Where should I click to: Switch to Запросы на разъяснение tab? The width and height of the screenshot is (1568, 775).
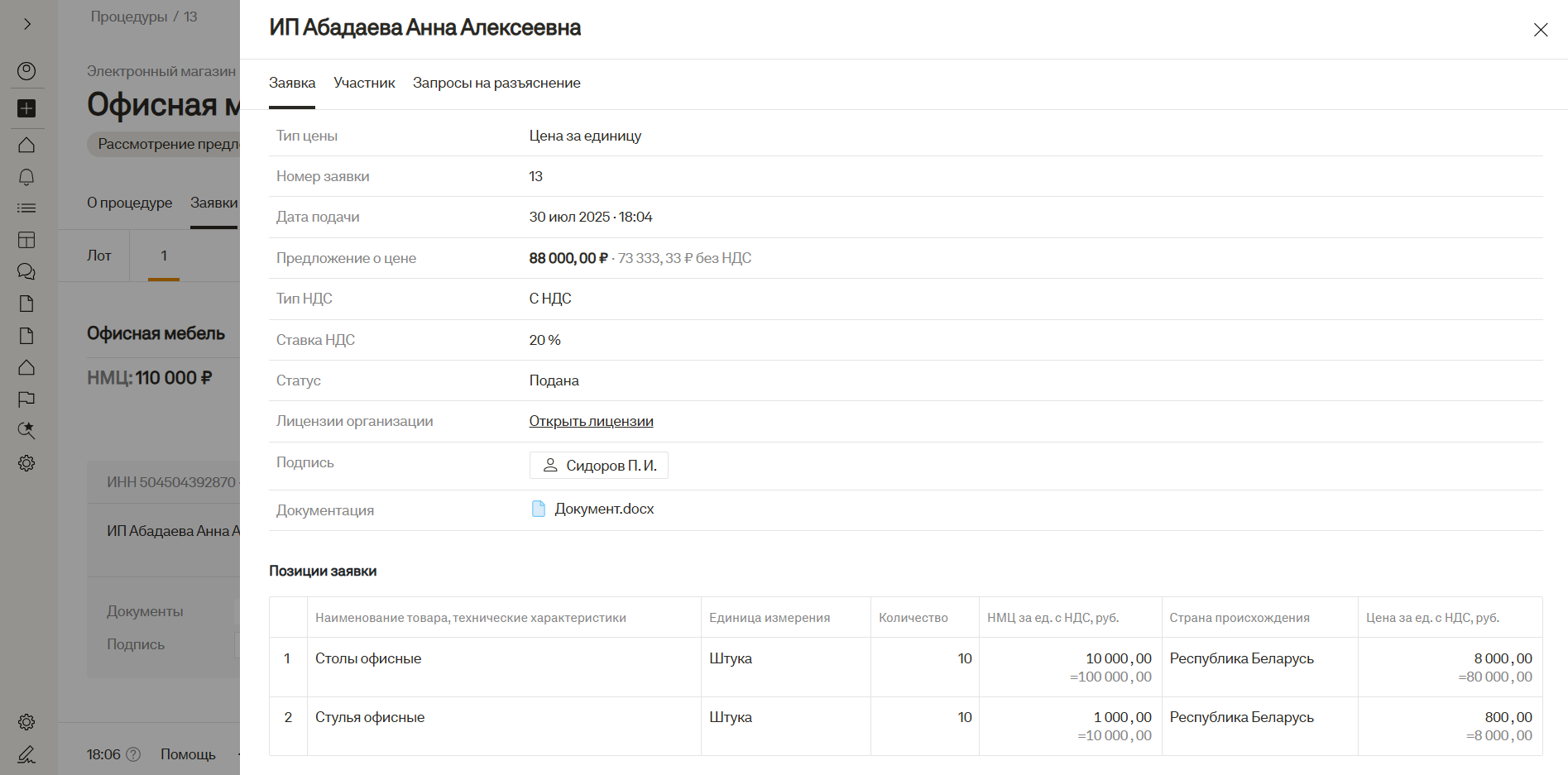click(x=496, y=83)
